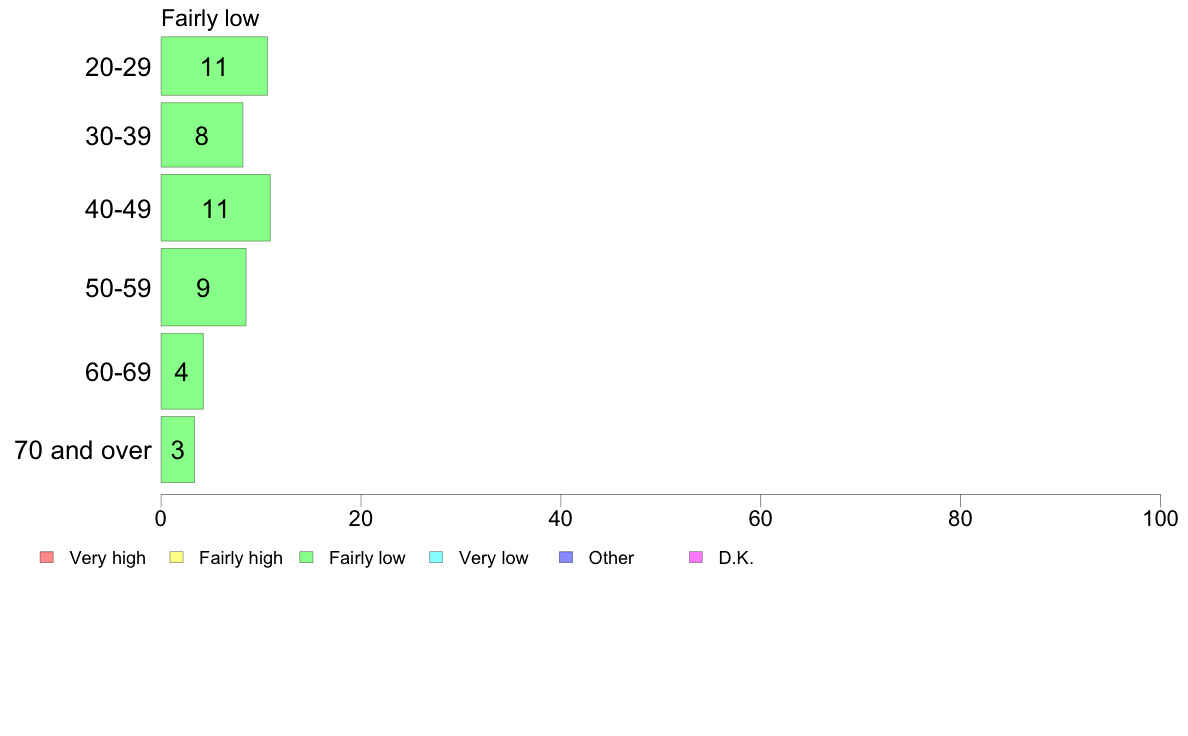Click the 60 tick label on axis
This screenshot has height=736, width=1188.
(x=760, y=518)
